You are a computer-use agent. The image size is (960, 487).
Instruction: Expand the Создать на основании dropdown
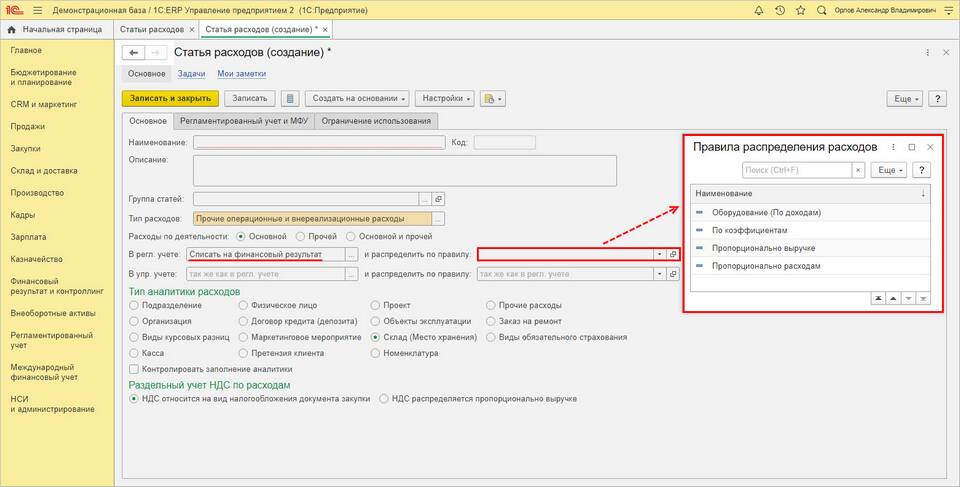[x=357, y=98]
